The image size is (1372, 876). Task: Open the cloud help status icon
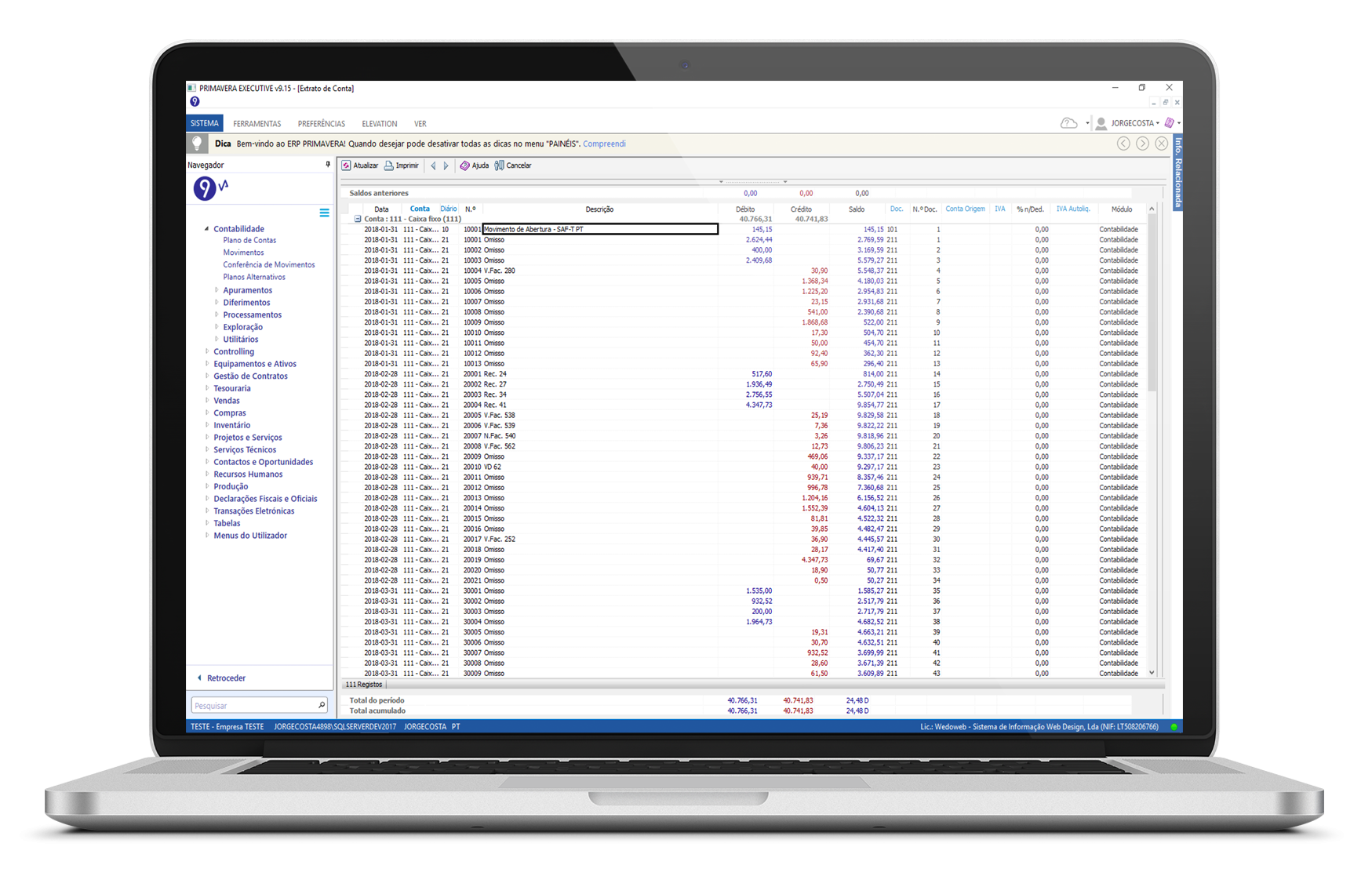coord(1068,123)
